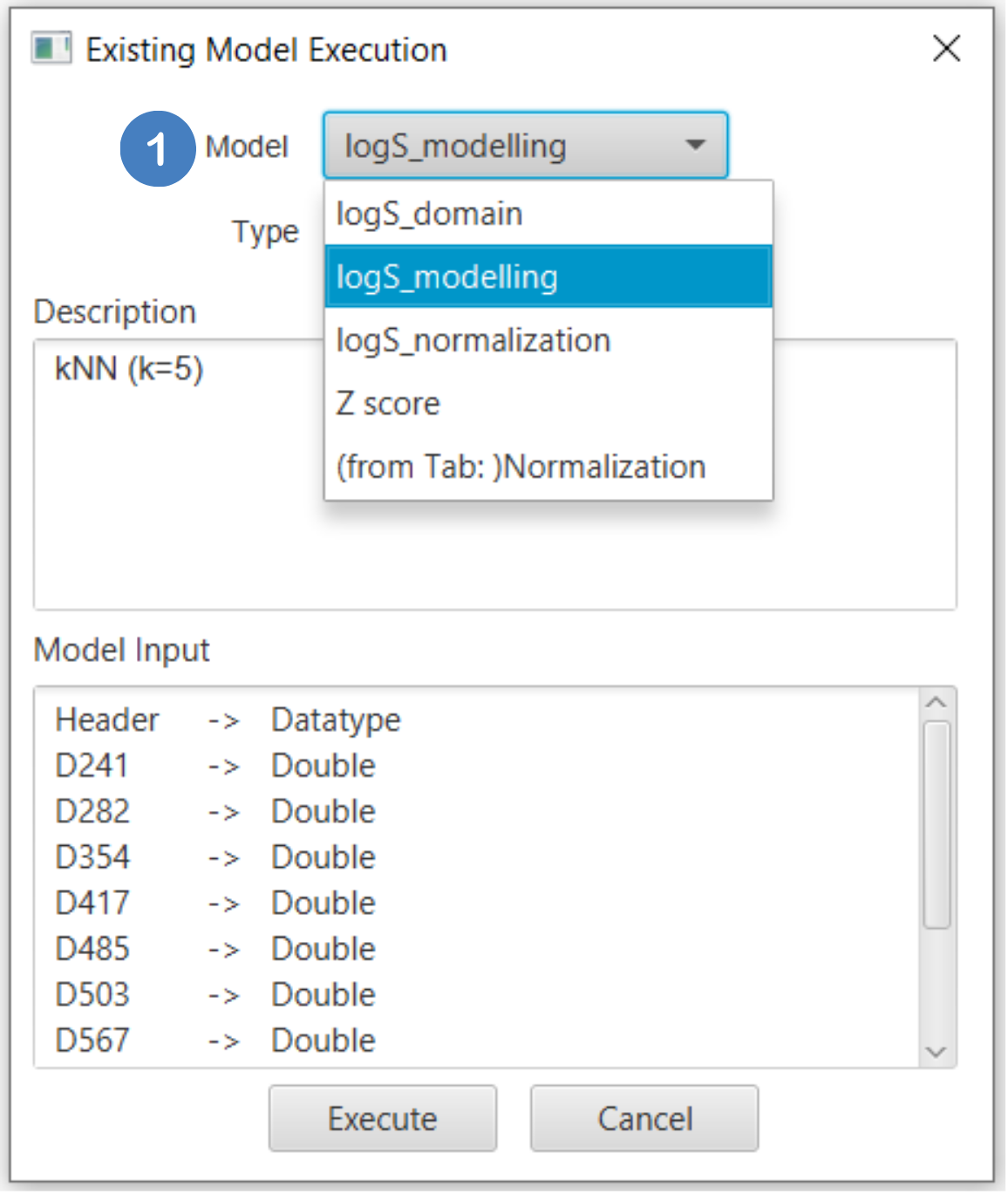1008x1194 pixels.
Task: Click the Execute button
Action: [x=383, y=1118]
